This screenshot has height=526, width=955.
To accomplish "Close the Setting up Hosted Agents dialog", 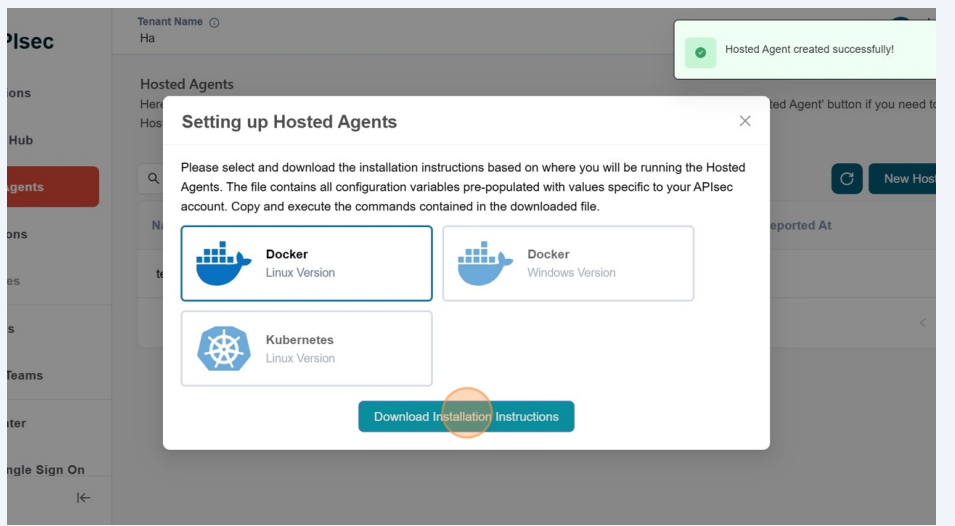I will [745, 121].
